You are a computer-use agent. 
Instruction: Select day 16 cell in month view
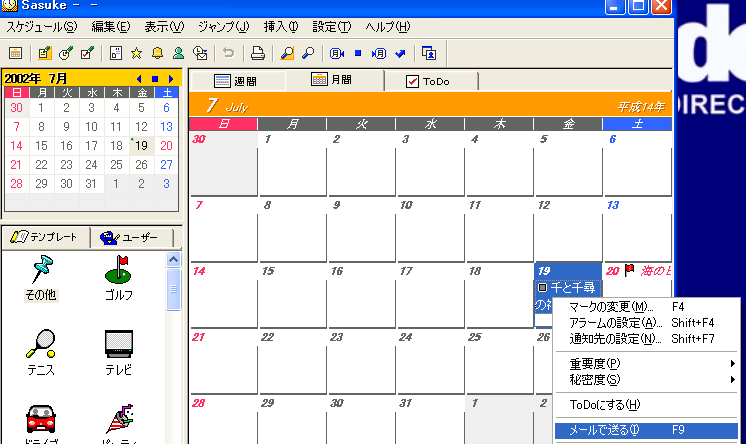[x=361, y=296]
